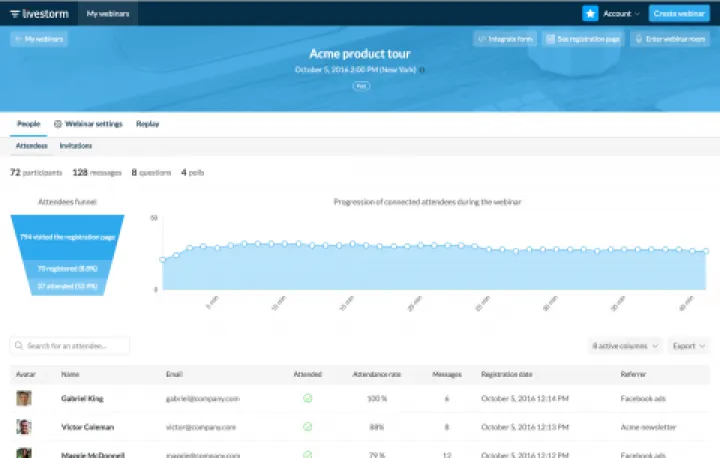Switch to the Webinar settings tab
The width and height of the screenshot is (720, 458).
coord(88,124)
